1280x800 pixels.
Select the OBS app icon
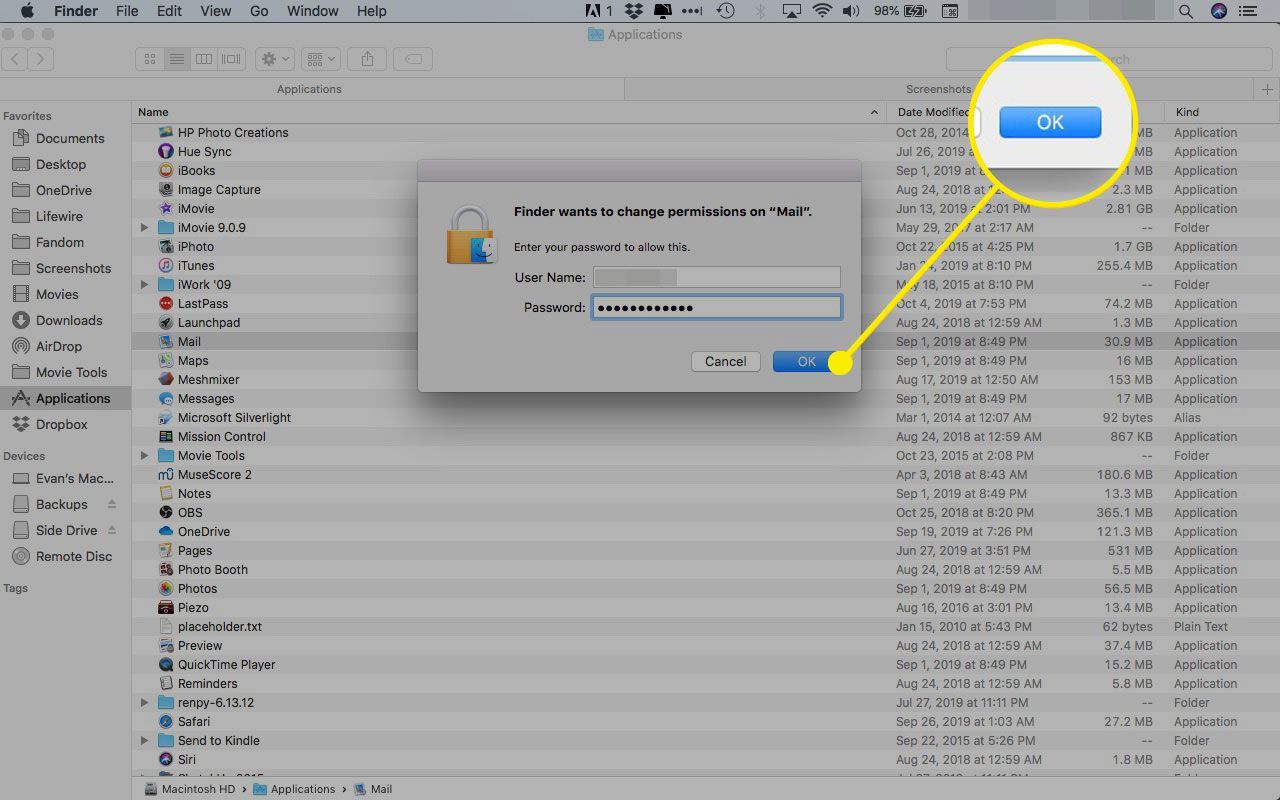point(166,513)
